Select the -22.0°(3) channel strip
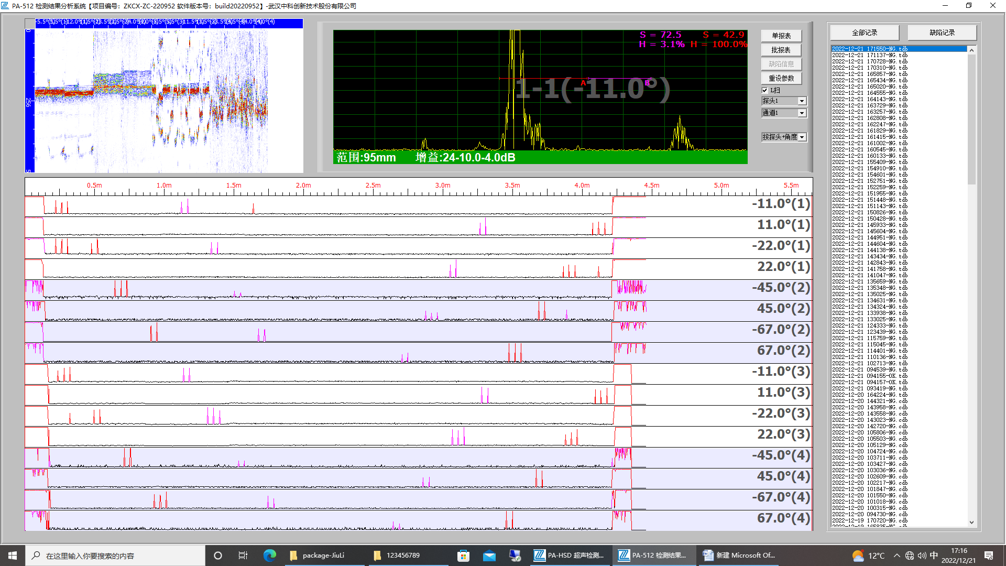1006x566 pixels. click(418, 415)
